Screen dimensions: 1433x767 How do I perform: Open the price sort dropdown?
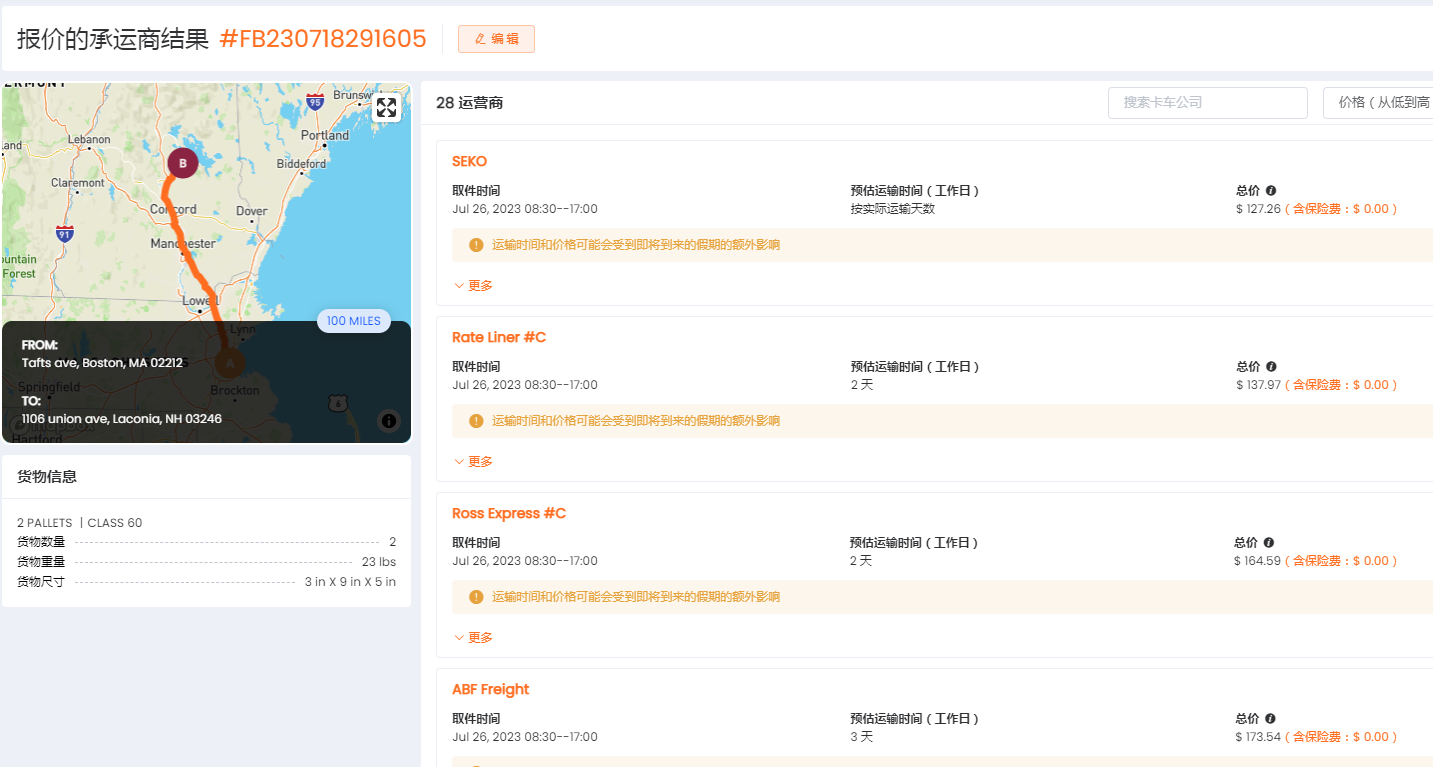1378,103
